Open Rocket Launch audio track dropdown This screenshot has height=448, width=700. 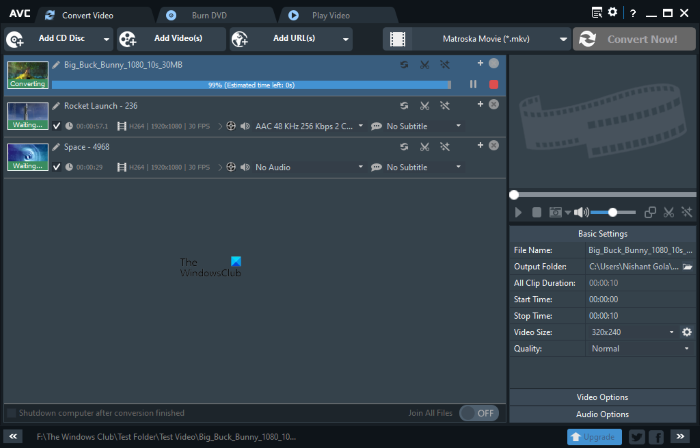point(361,126)
